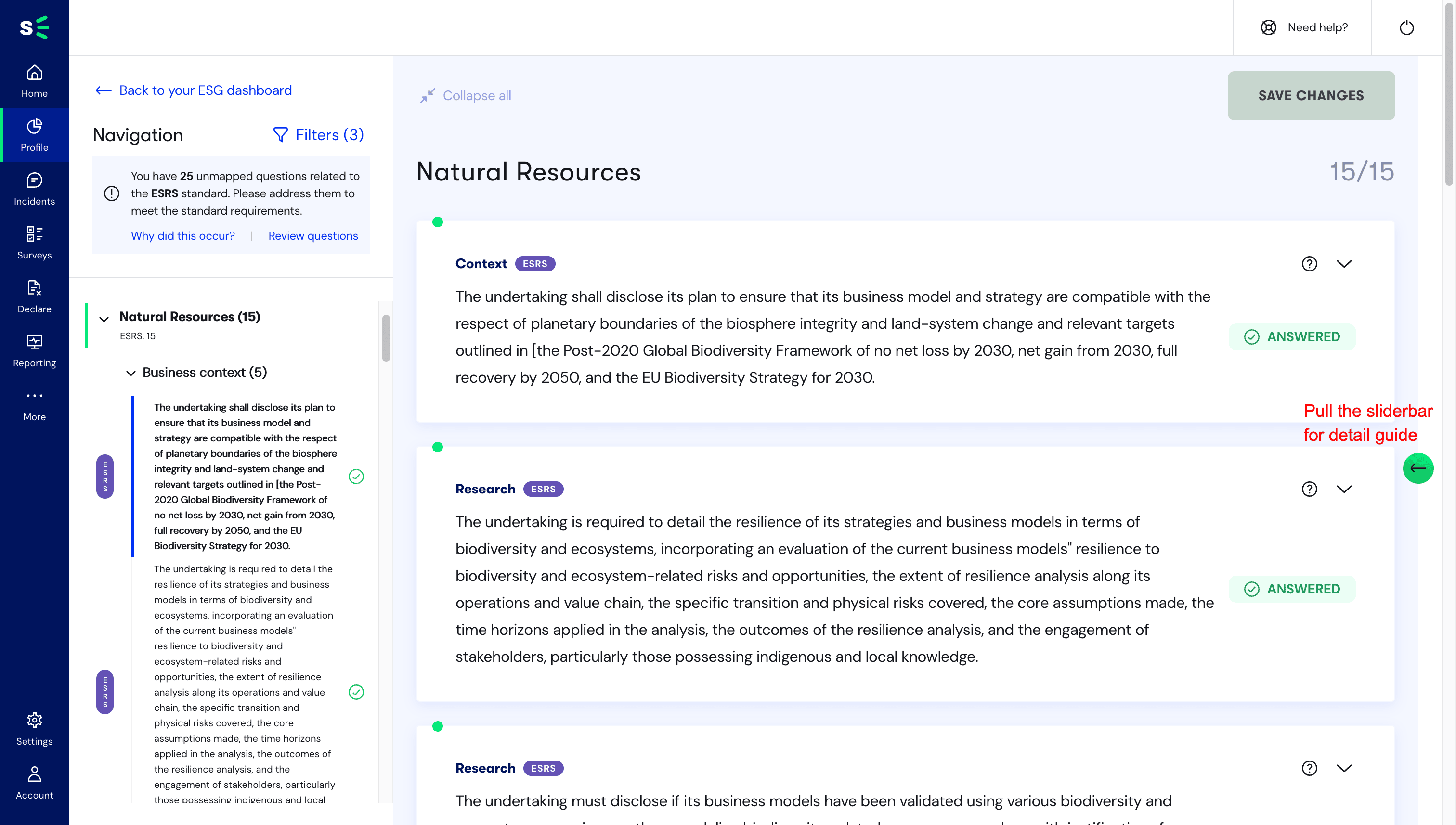
Task: Click the power logout icon
Action: (x=1406, y=27)
